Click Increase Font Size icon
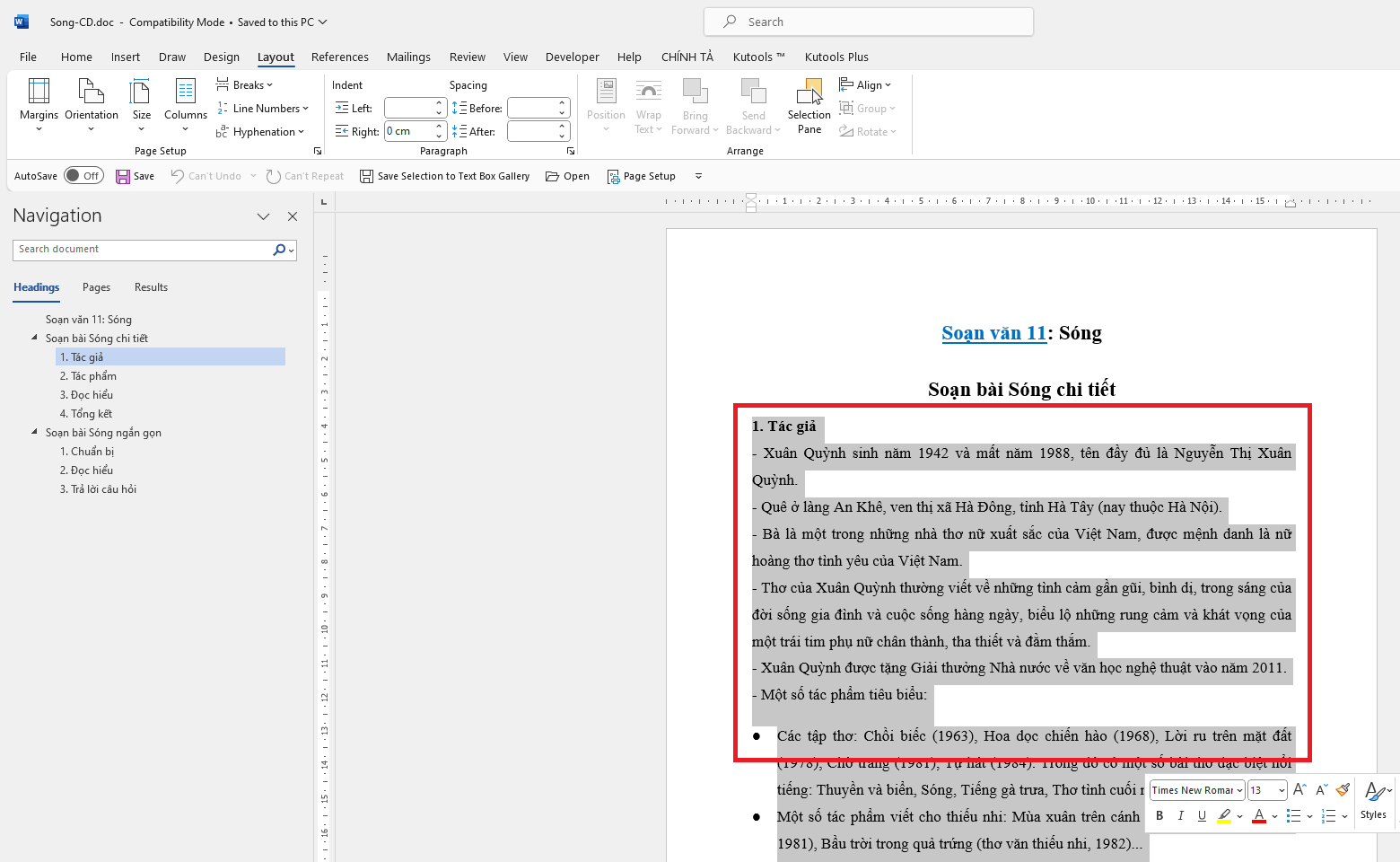 coord(1299,790)
